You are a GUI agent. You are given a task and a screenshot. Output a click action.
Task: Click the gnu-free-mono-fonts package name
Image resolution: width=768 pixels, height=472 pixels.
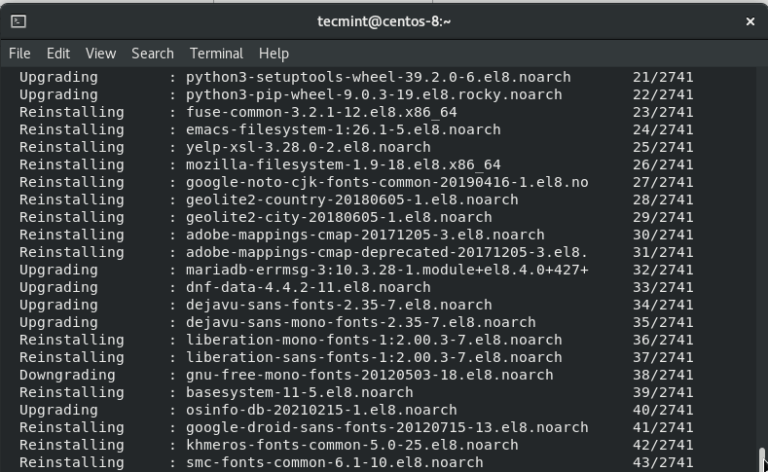click(369, 375)
